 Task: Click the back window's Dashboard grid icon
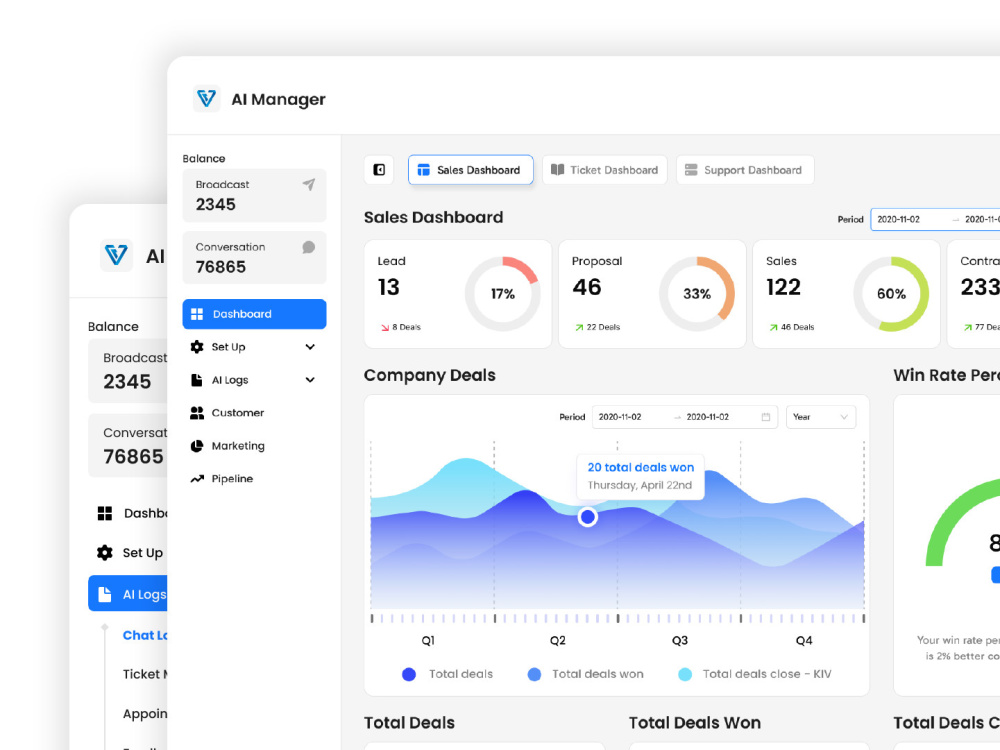(x=105, y=513)
